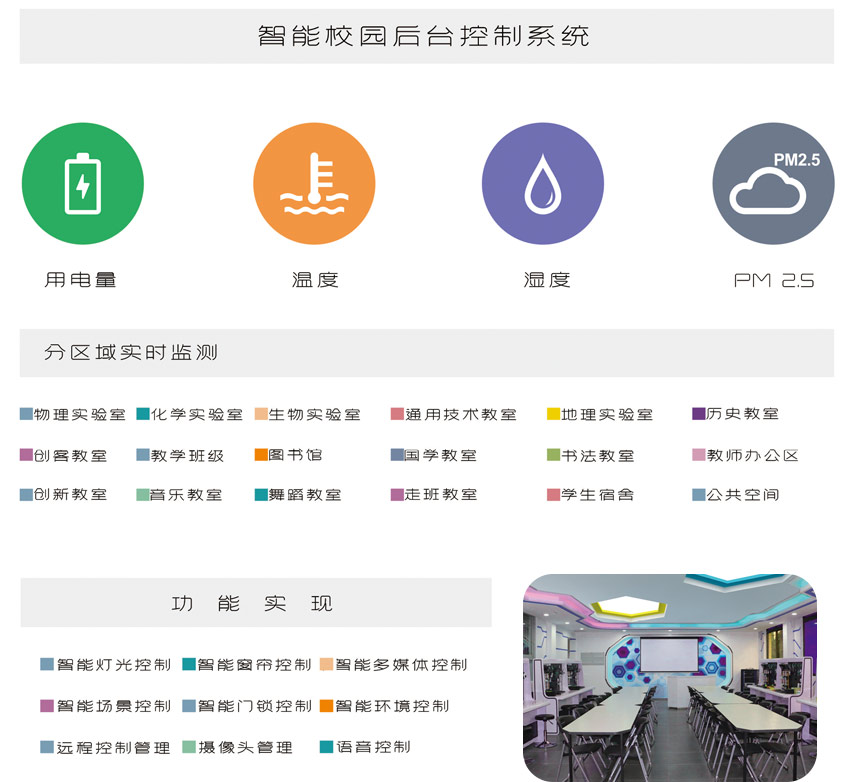The image size is (858, 782).
Task: Click the purple swatch beside 历史教室
Action: coord(698,414)
